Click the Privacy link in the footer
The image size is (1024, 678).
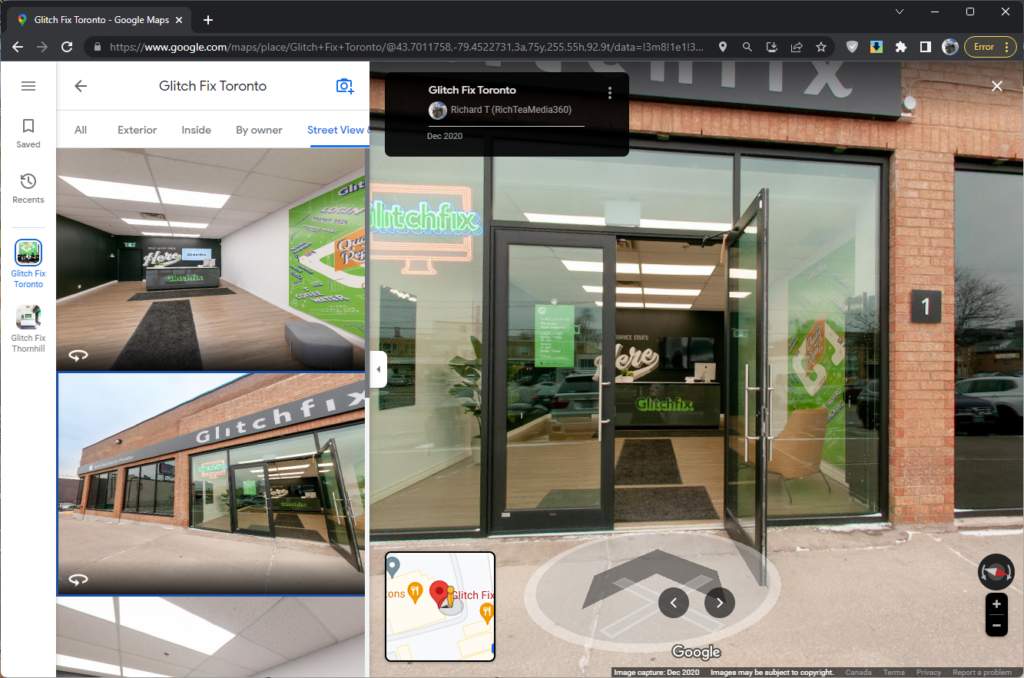[x=928, y=672]
